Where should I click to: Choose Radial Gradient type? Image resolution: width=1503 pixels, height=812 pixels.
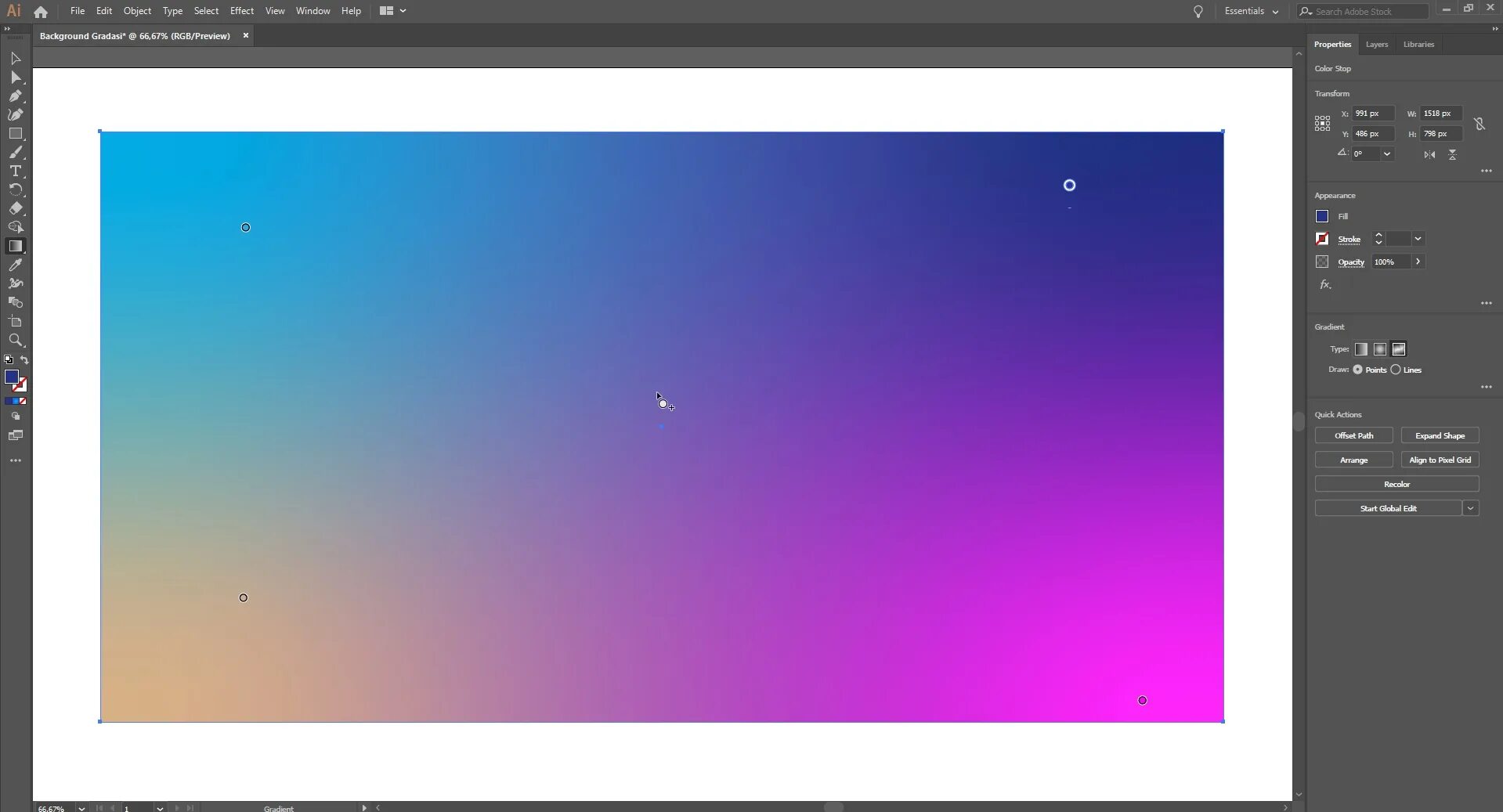point(1380,349)
